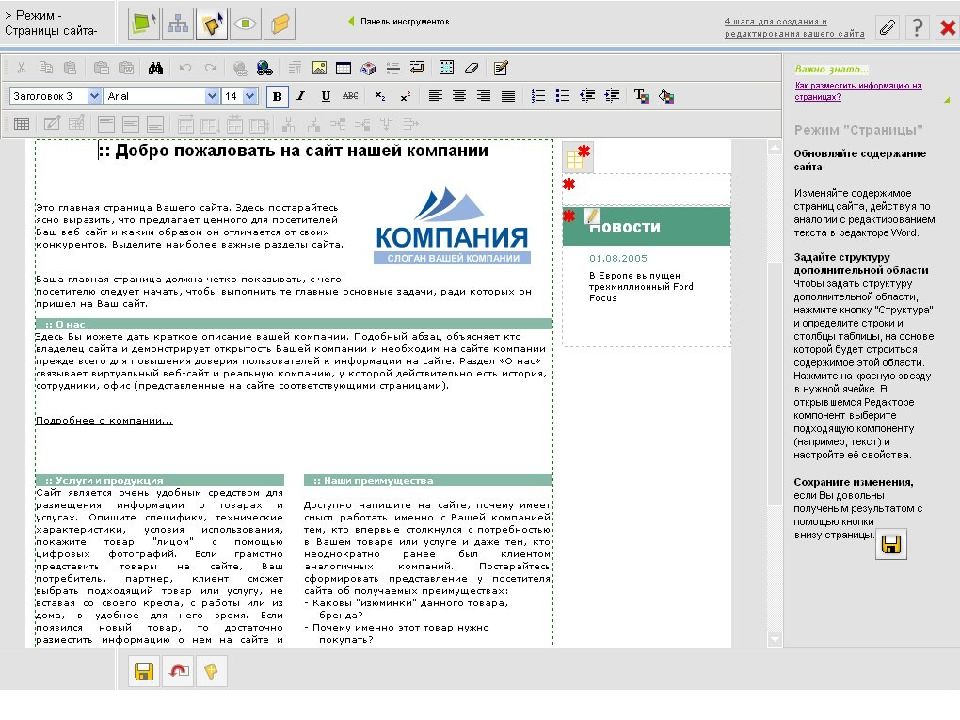Select the page editing mode icon
This screenshot has width=960, height=720.
(x=212, y=24)
